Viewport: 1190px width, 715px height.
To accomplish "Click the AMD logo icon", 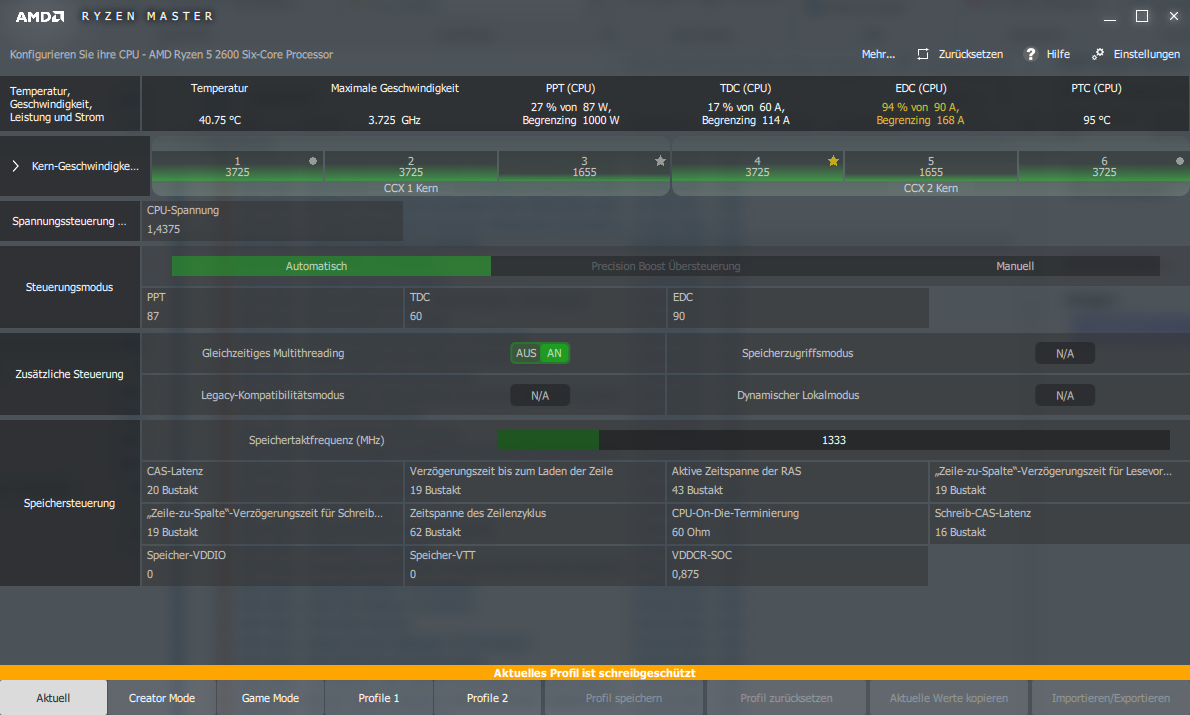I will 40,16.
